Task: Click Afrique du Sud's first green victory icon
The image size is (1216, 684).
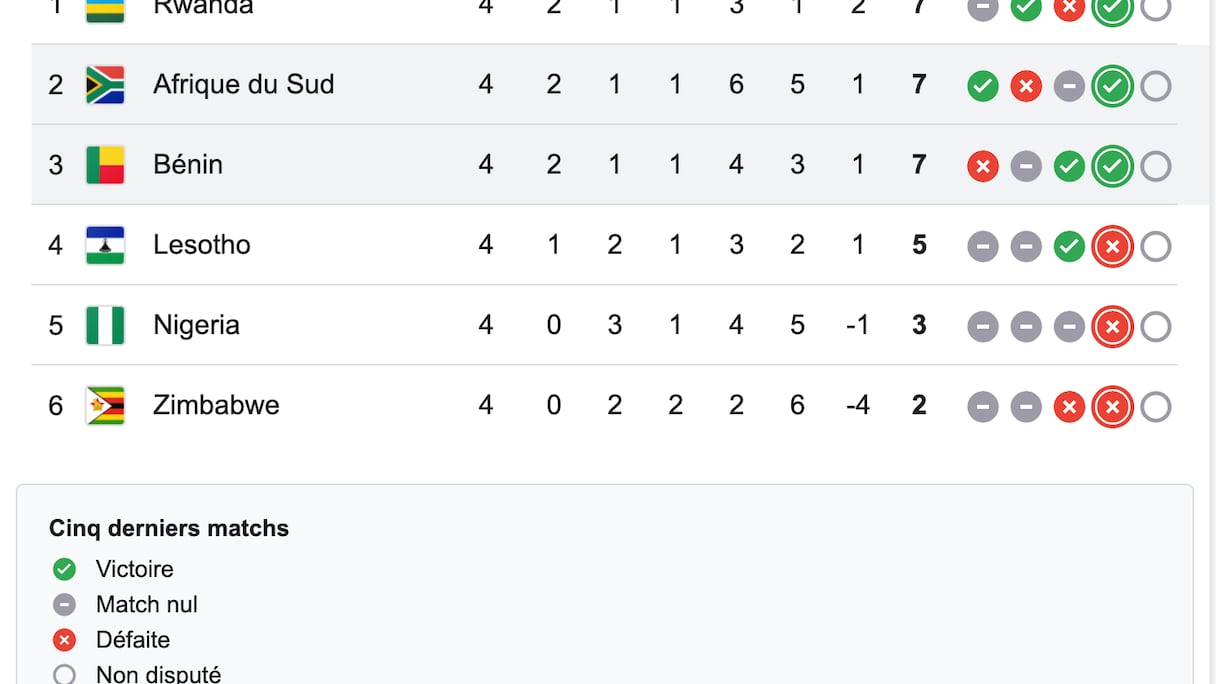Action: coord(983,86)
